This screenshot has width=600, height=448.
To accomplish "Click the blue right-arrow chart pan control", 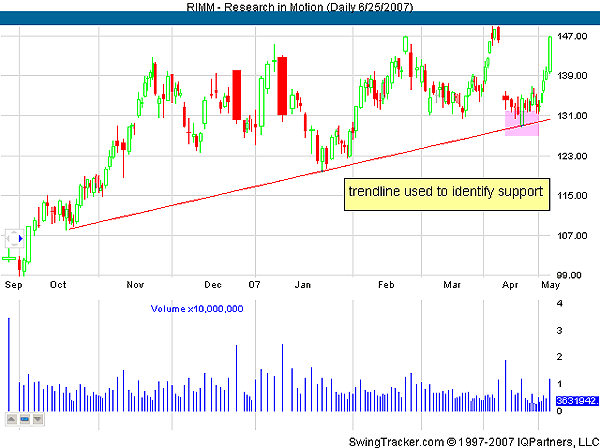I will [x=21, y=239].
